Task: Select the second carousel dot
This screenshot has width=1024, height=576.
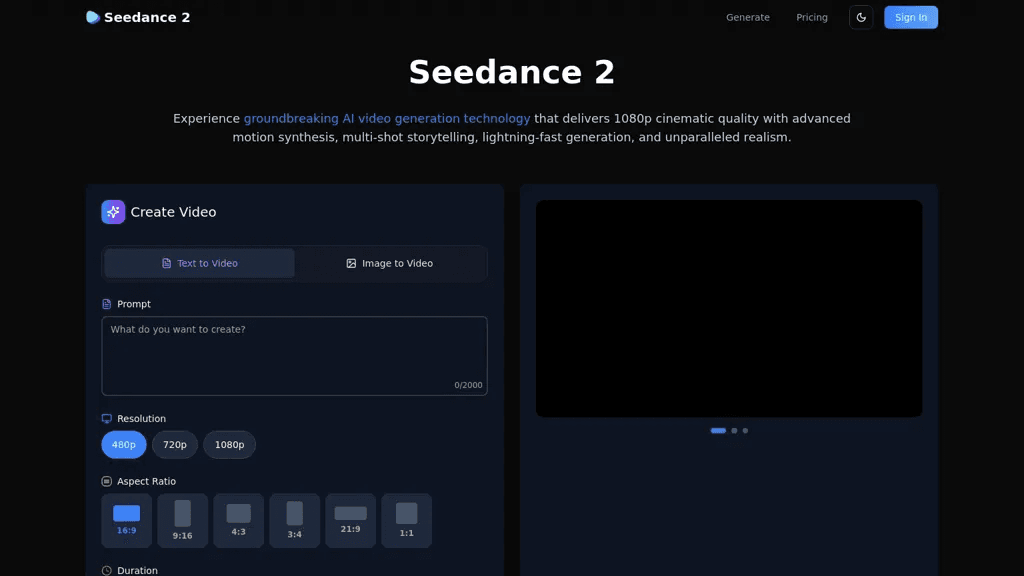Action: 734,431
